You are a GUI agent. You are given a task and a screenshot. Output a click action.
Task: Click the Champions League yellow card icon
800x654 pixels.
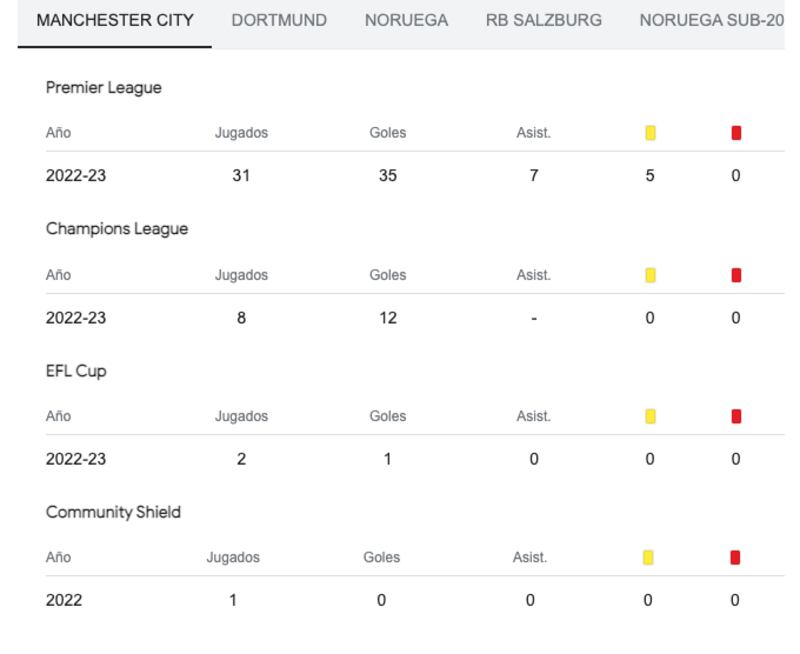click(x=650, y=275)
